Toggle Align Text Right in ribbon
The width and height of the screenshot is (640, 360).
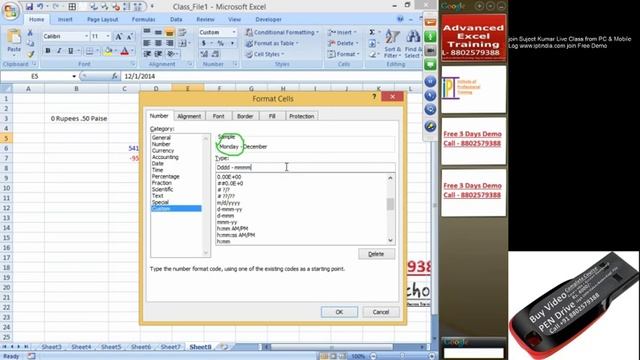[x=169, y=43]
